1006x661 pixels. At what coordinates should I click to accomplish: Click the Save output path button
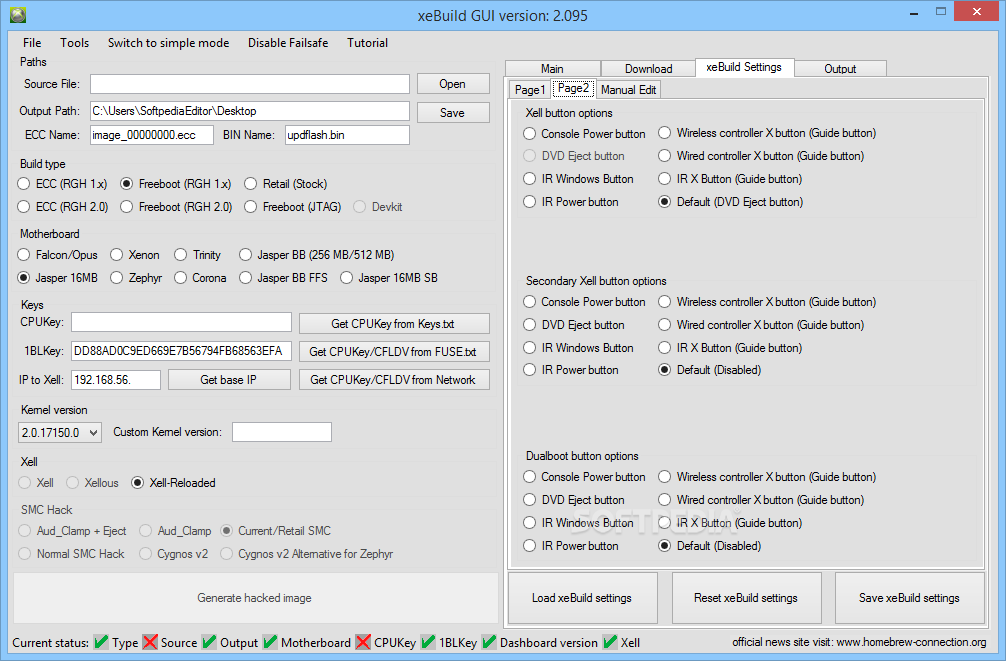click(452, 112)
